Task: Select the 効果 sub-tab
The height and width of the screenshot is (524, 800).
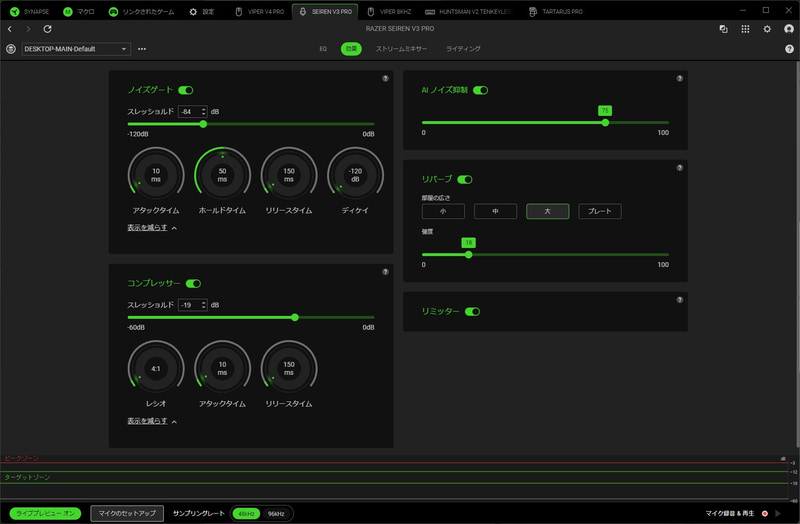Action: [351, 49]
